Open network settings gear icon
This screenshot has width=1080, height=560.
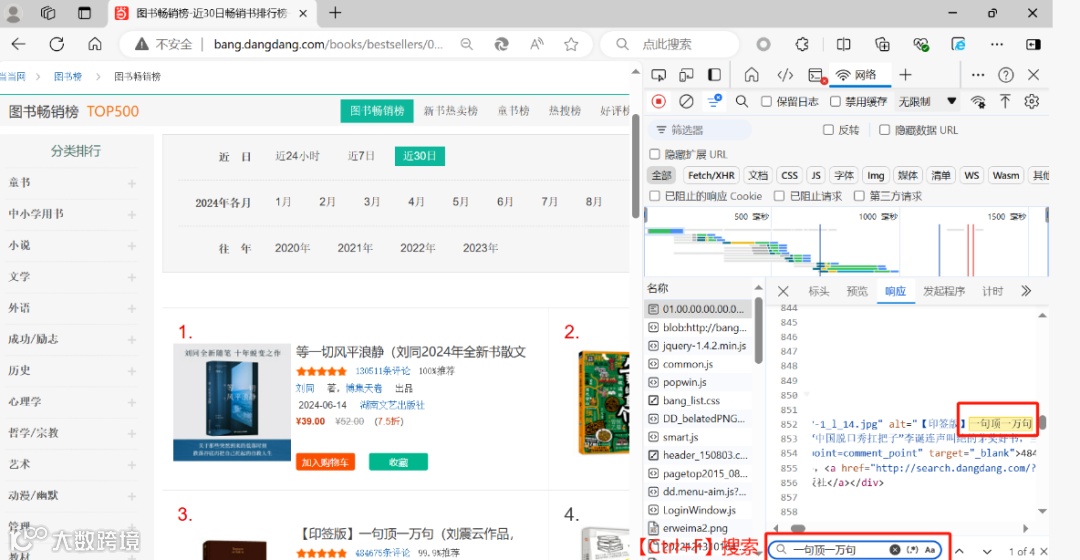1031,101
